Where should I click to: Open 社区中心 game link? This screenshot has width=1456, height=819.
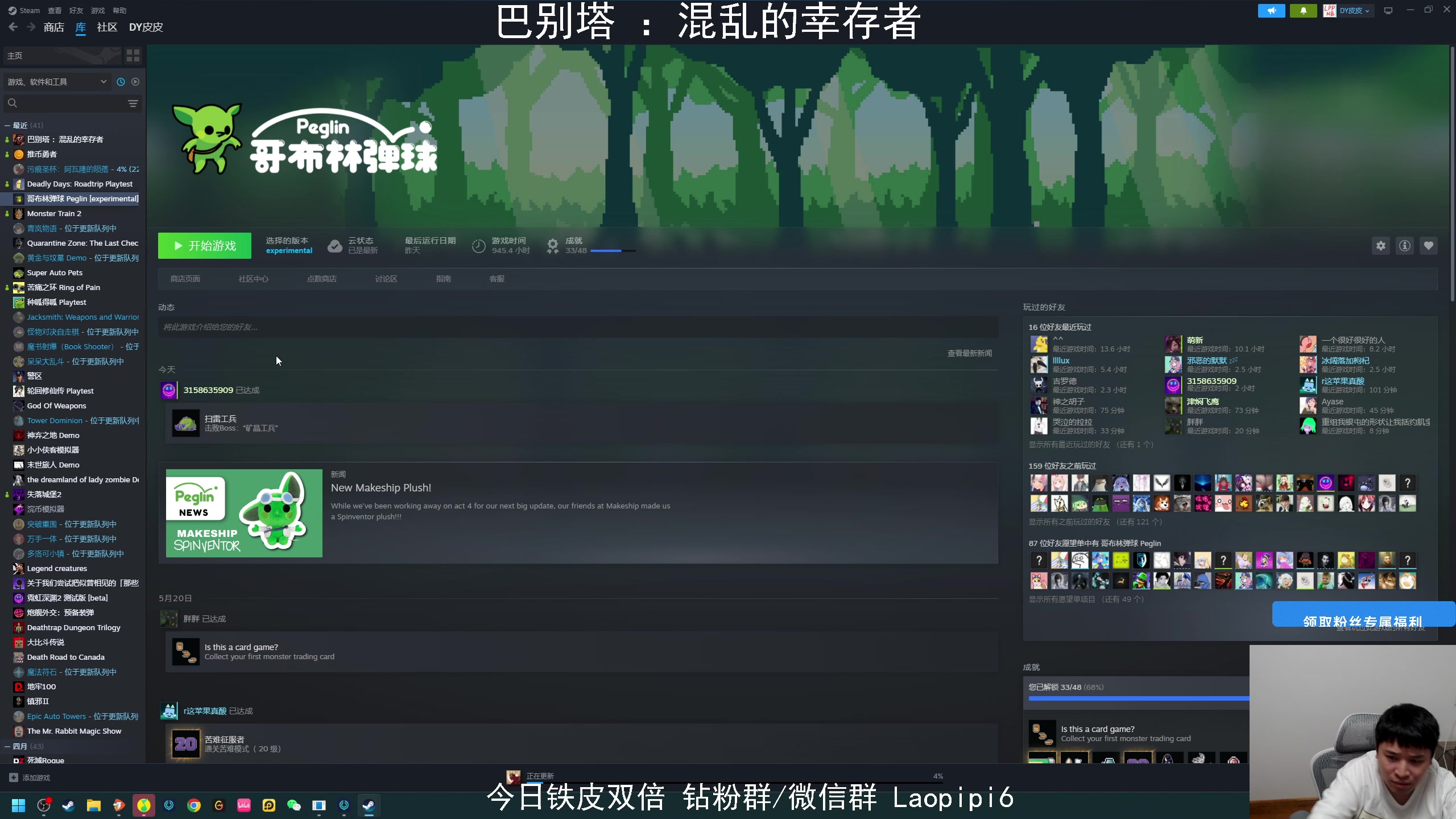(253, 279)
